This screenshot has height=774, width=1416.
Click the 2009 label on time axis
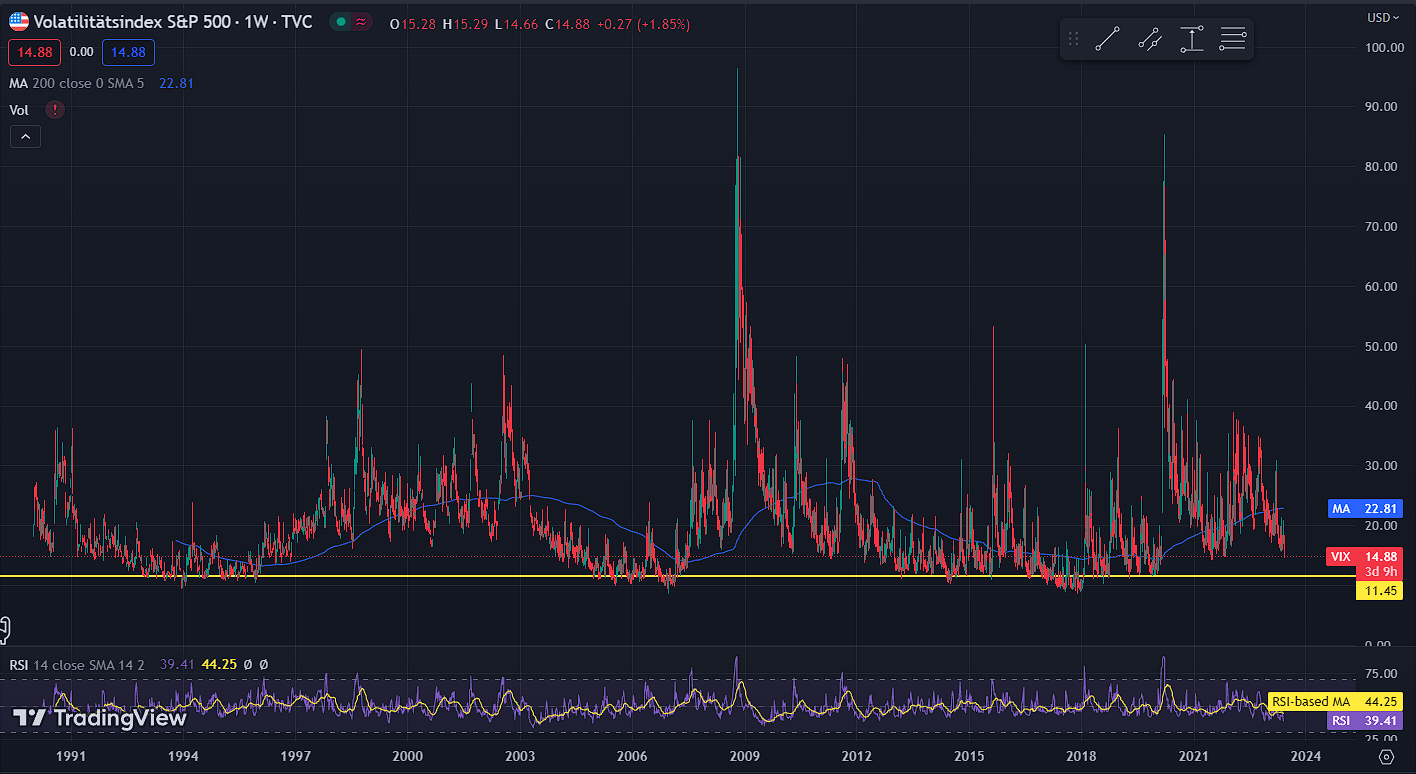tap(744, 756)
